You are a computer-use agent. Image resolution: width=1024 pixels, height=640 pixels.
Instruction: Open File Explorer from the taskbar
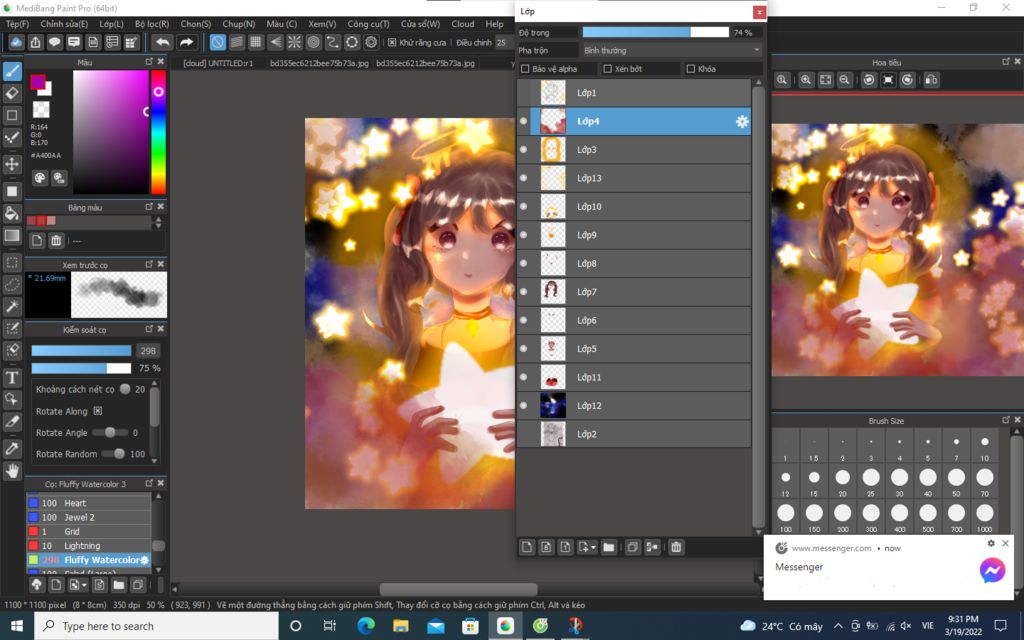(x=400, y=626)
